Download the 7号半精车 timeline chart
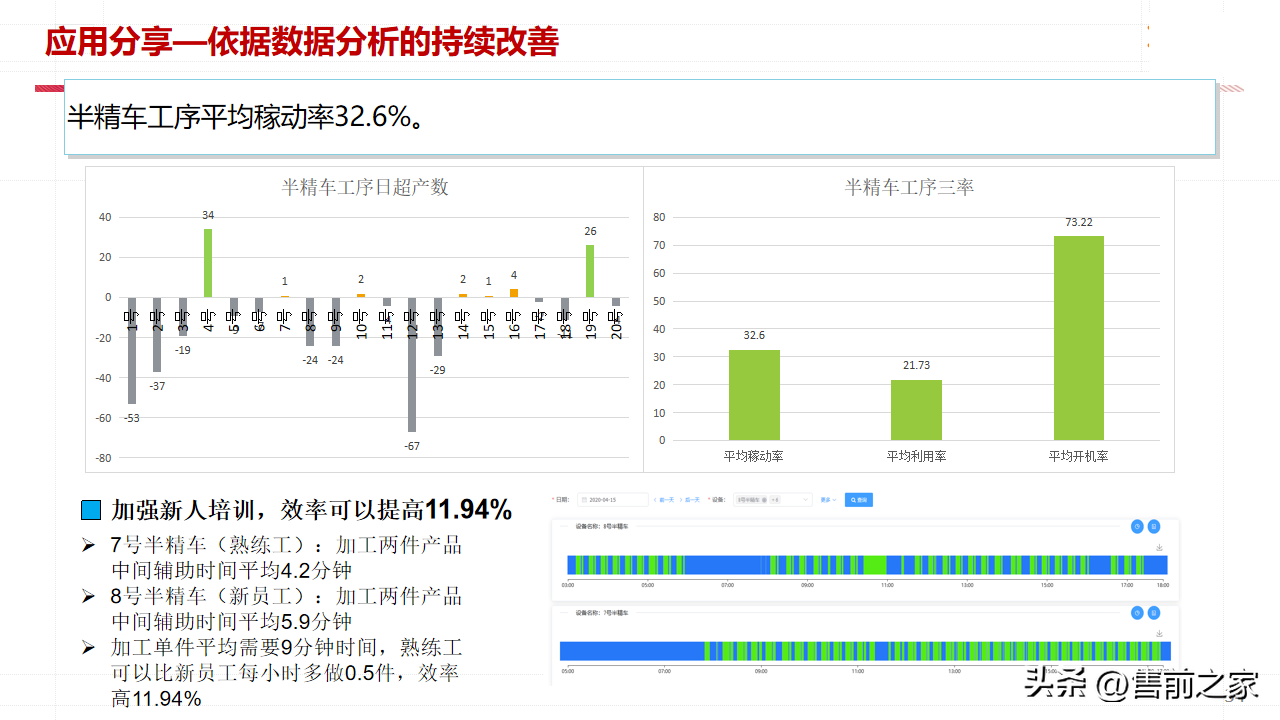This screenshot has height=720, width=1280. (1159, 633)
